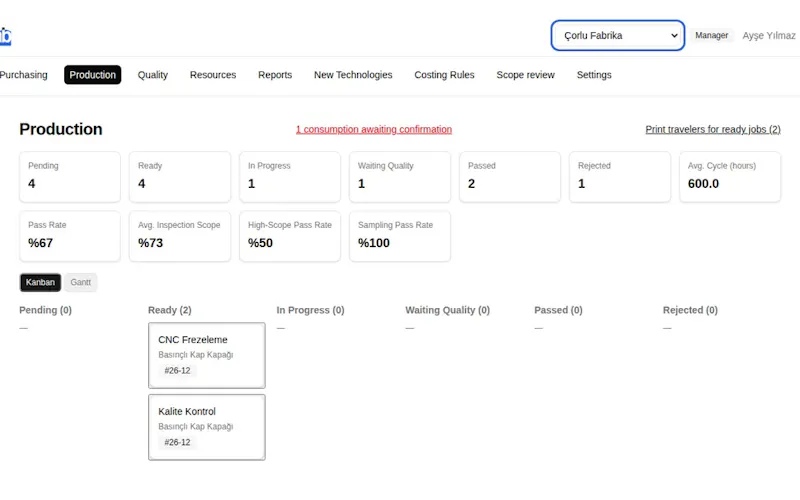Click the Pending stat card

pyautogui.click(x=70, y=177)
